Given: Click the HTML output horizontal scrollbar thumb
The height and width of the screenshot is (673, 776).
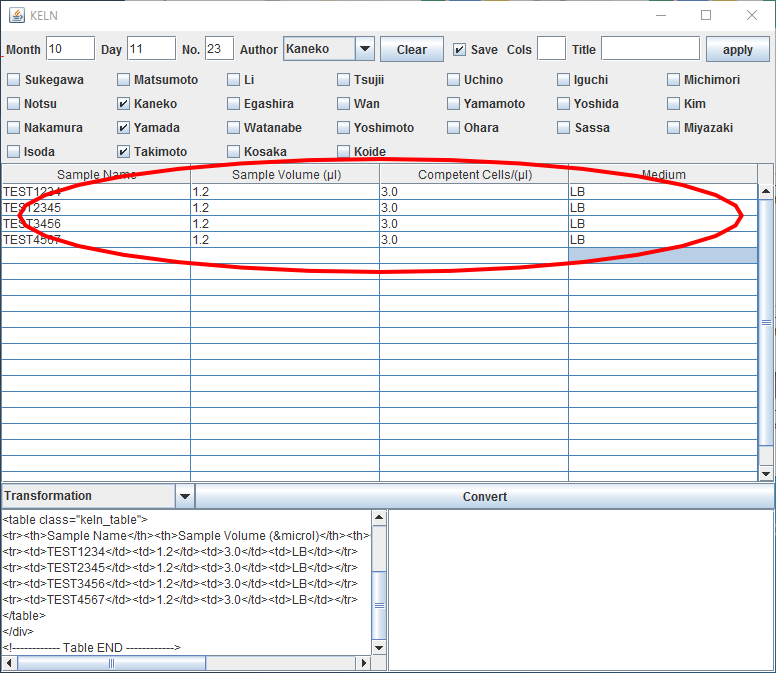Looking at the screenshot, I should [111, 663].
